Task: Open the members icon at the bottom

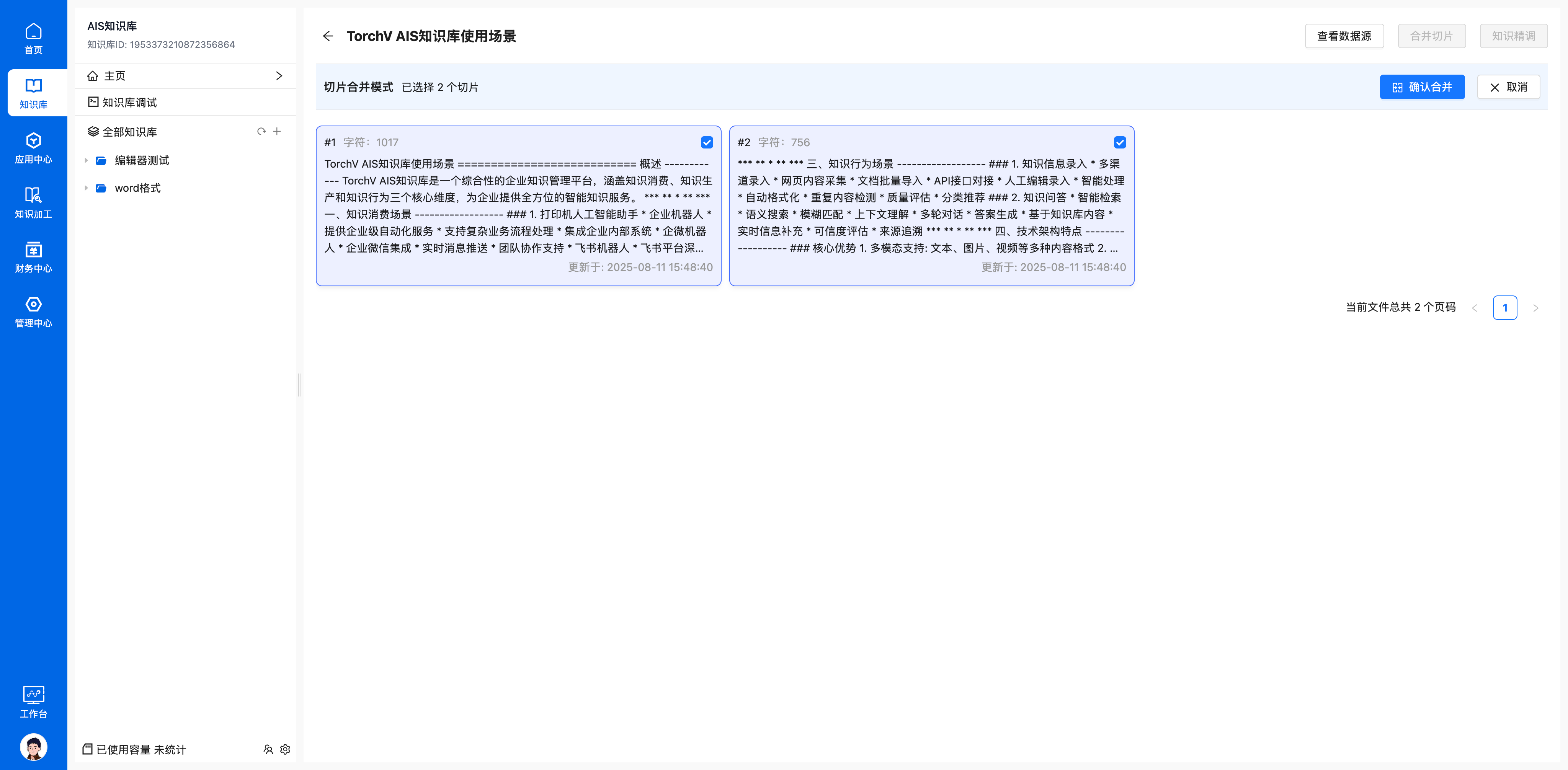Action: click(268, 749)
